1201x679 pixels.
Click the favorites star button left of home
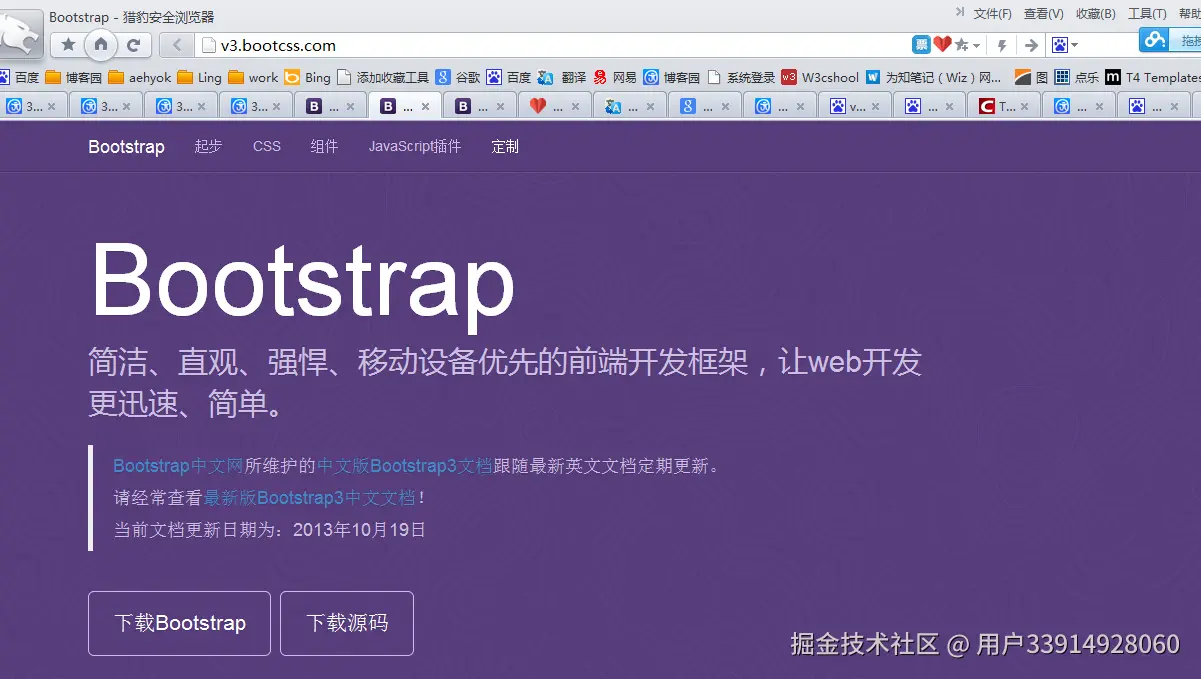tap(69, 45)
